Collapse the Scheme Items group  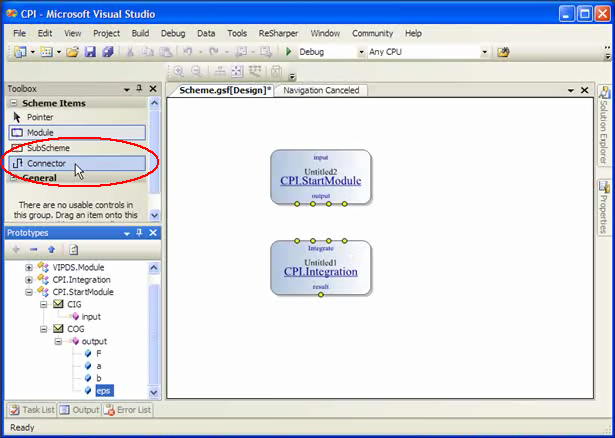[14, 103]
